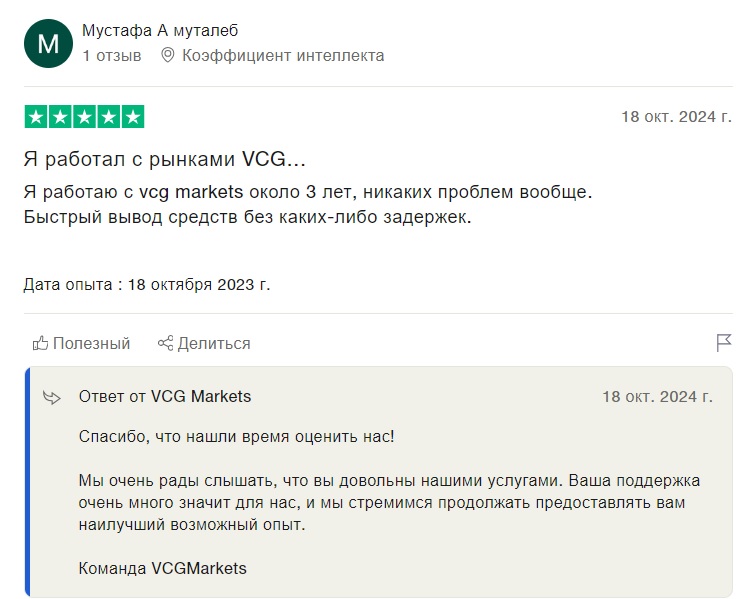Click the thumbs-up Полезный icon

[x=40, y=343]
